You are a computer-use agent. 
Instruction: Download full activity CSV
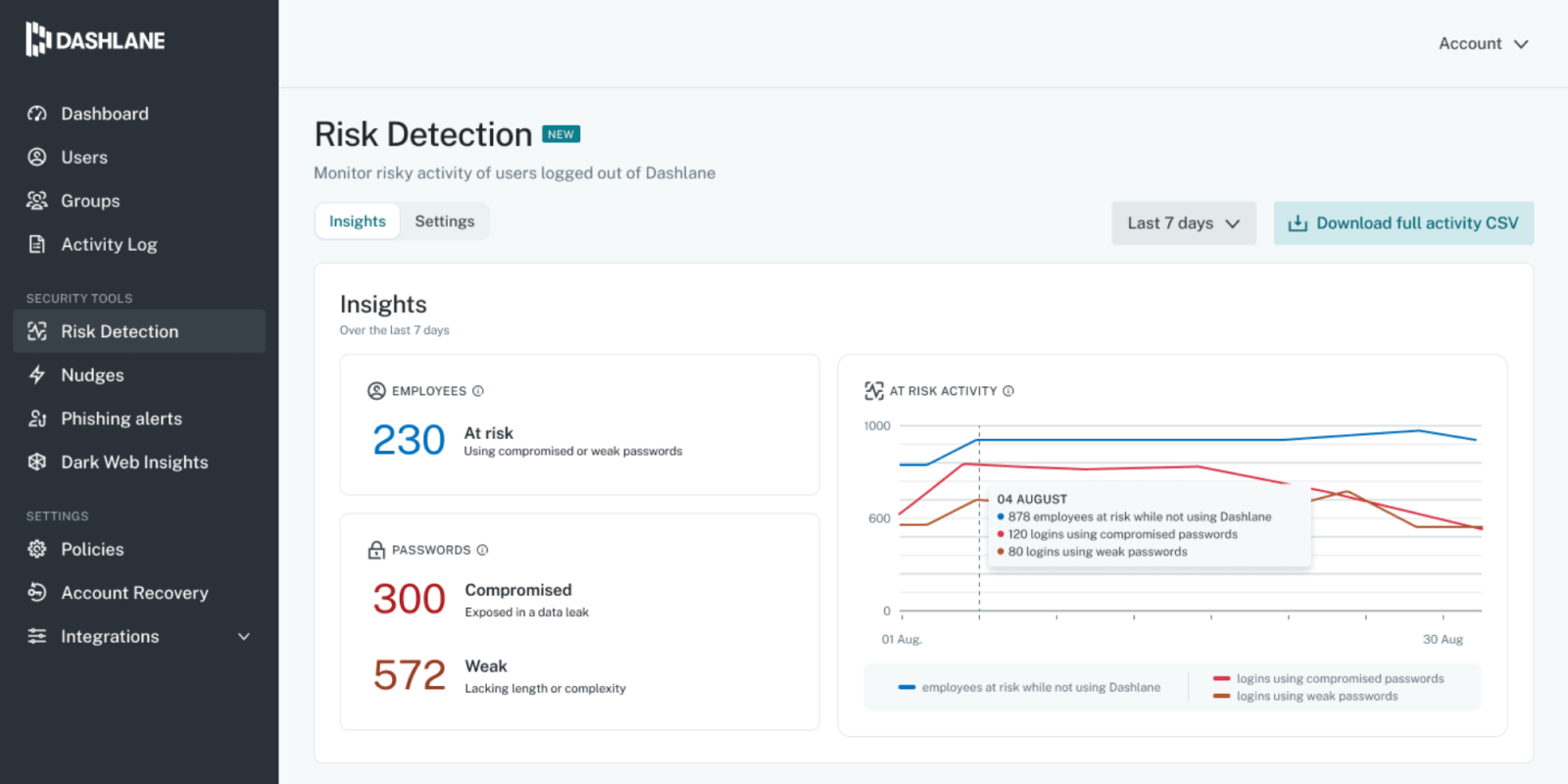click(x=1403, y=223)
